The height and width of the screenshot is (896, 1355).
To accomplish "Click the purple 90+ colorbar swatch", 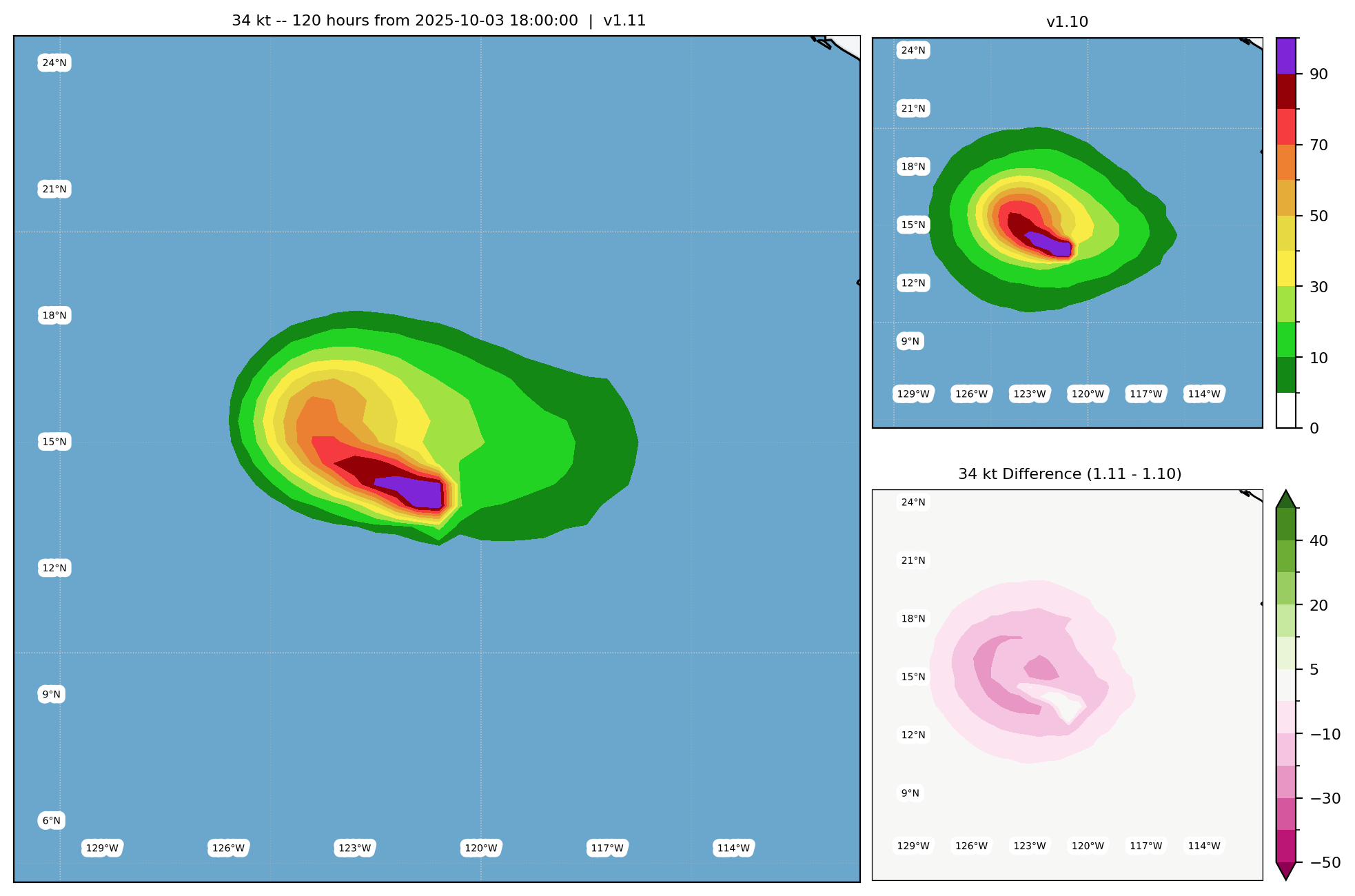I will (1286, 56).
